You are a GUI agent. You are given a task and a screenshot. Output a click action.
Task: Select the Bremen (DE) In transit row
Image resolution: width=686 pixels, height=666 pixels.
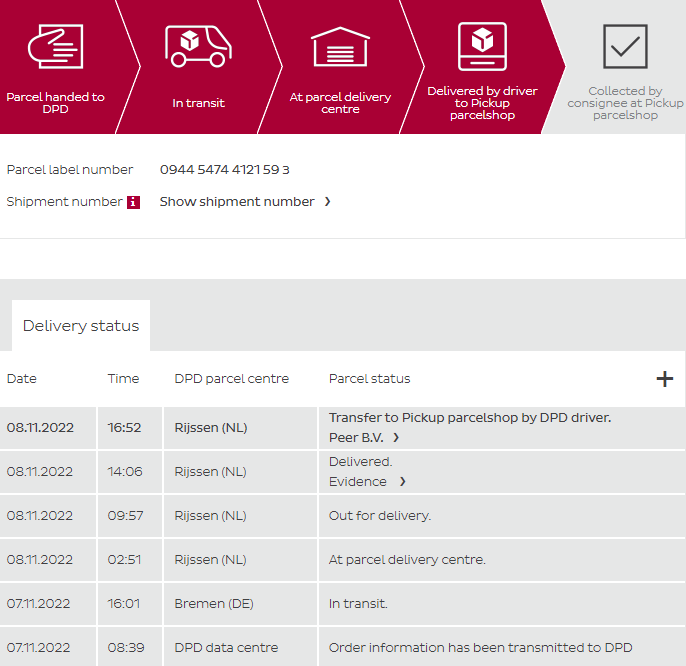point(358,604)
